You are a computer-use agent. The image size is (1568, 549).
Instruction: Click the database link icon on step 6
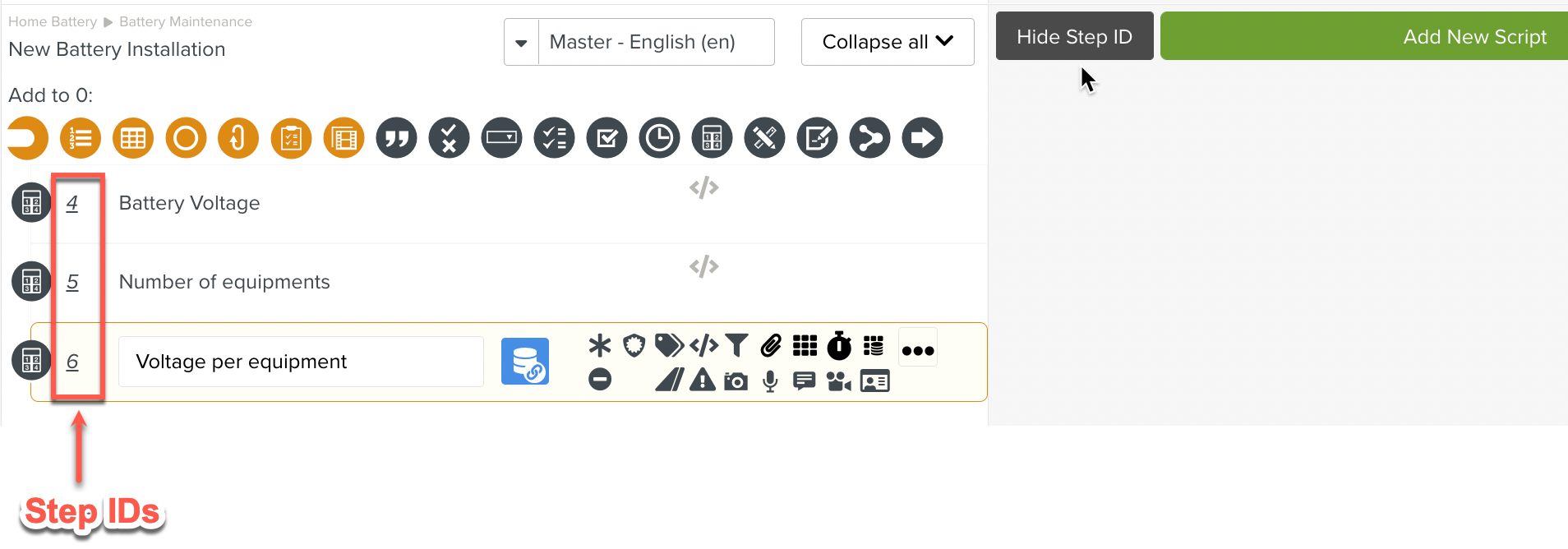tap(525, 362)
